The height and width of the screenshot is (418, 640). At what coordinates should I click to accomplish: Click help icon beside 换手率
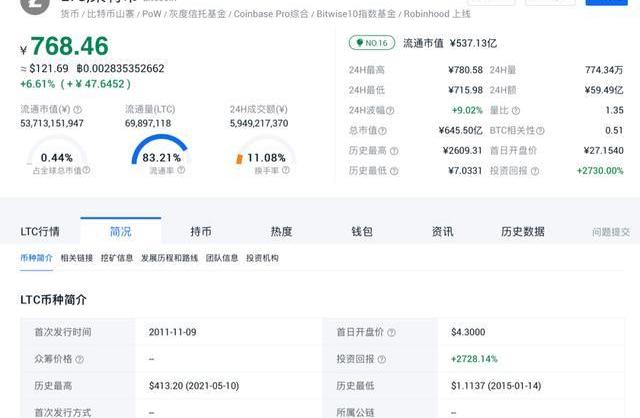tap(286, 170)
